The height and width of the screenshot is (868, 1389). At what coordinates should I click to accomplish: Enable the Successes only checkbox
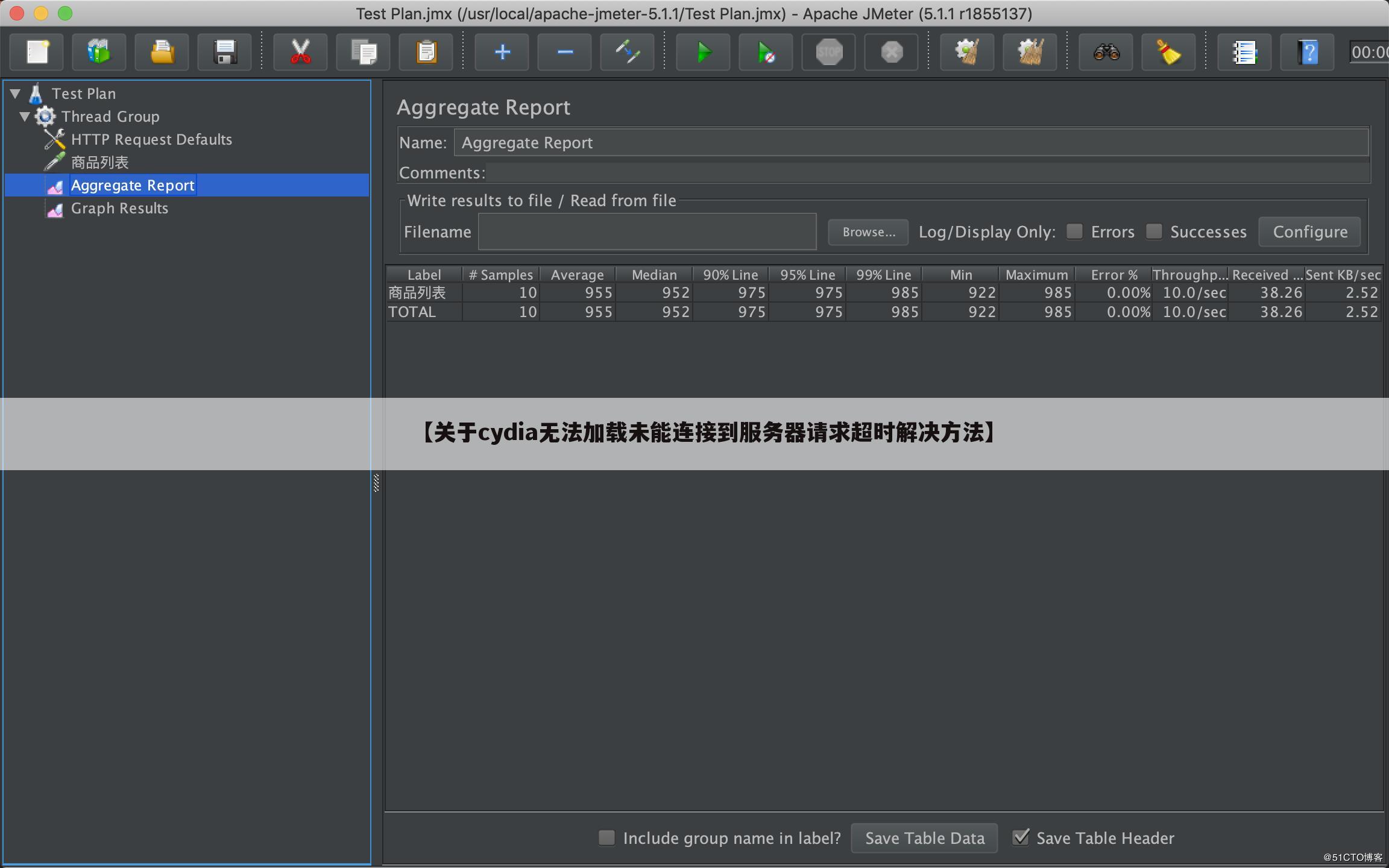tap(1154, 231)
